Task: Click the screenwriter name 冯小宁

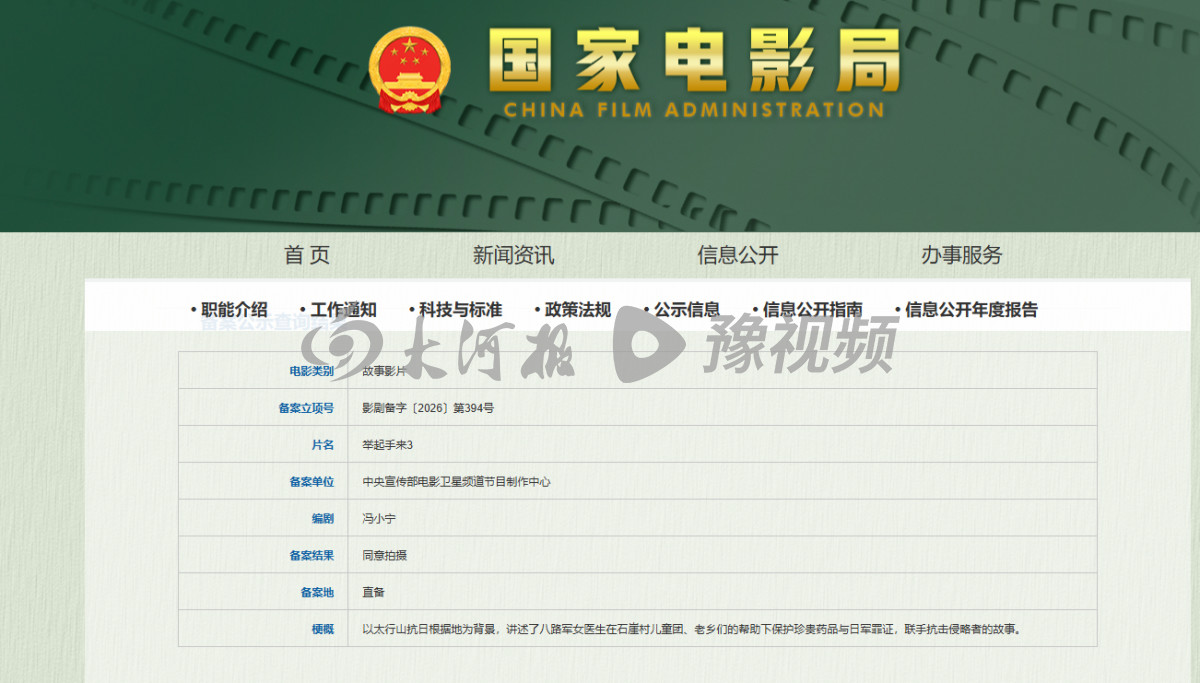Action: point(379,519)
